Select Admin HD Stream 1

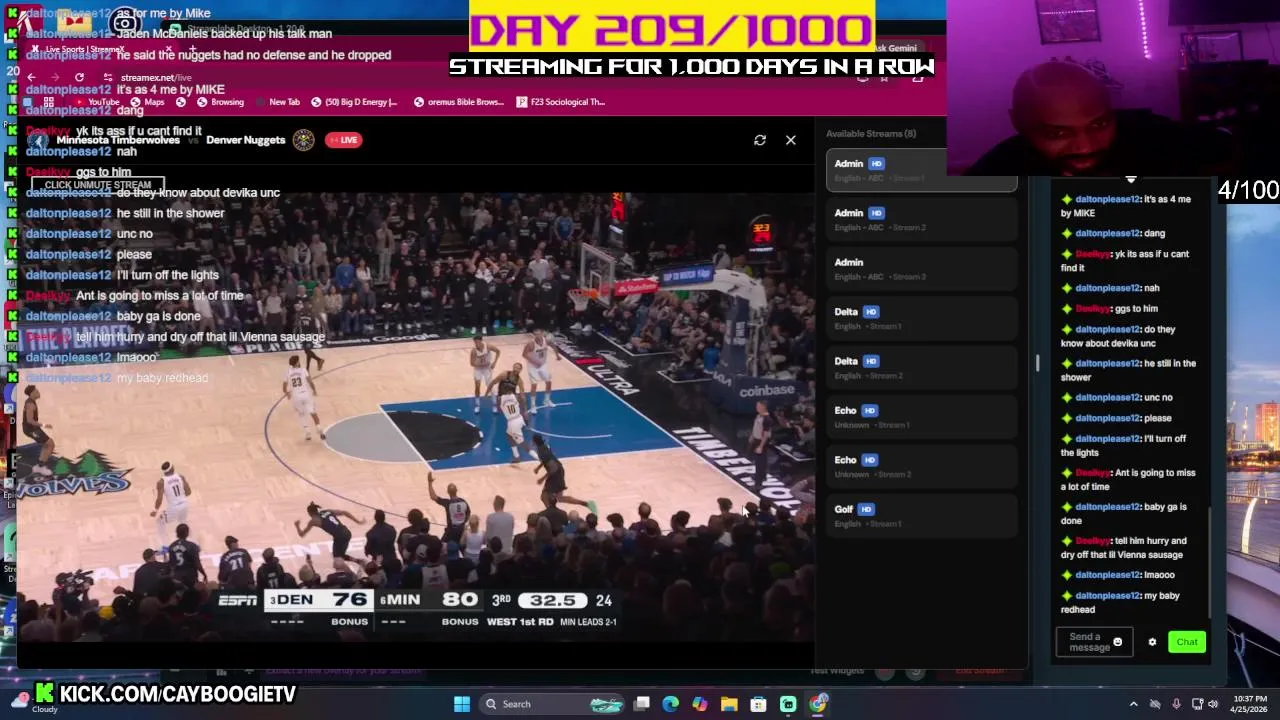(x=921, y=170)
